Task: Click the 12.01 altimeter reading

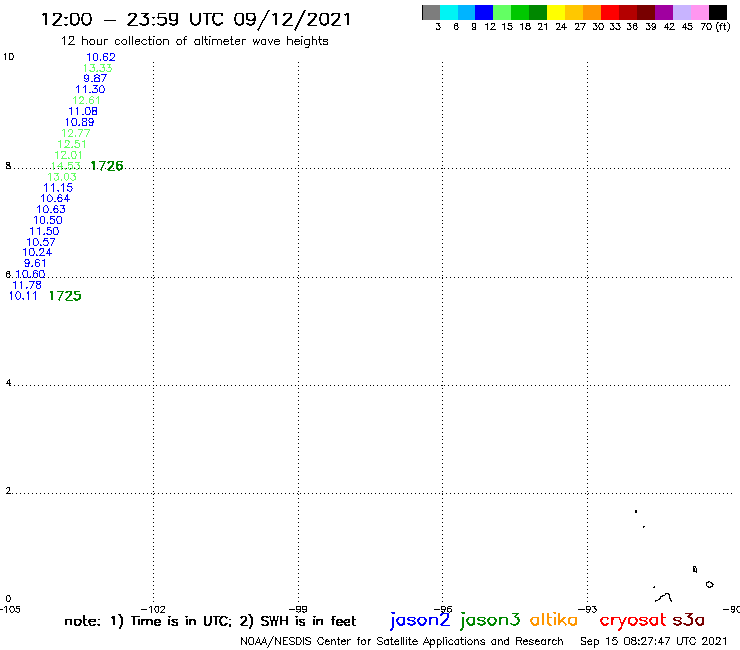Action: [68, 155]
